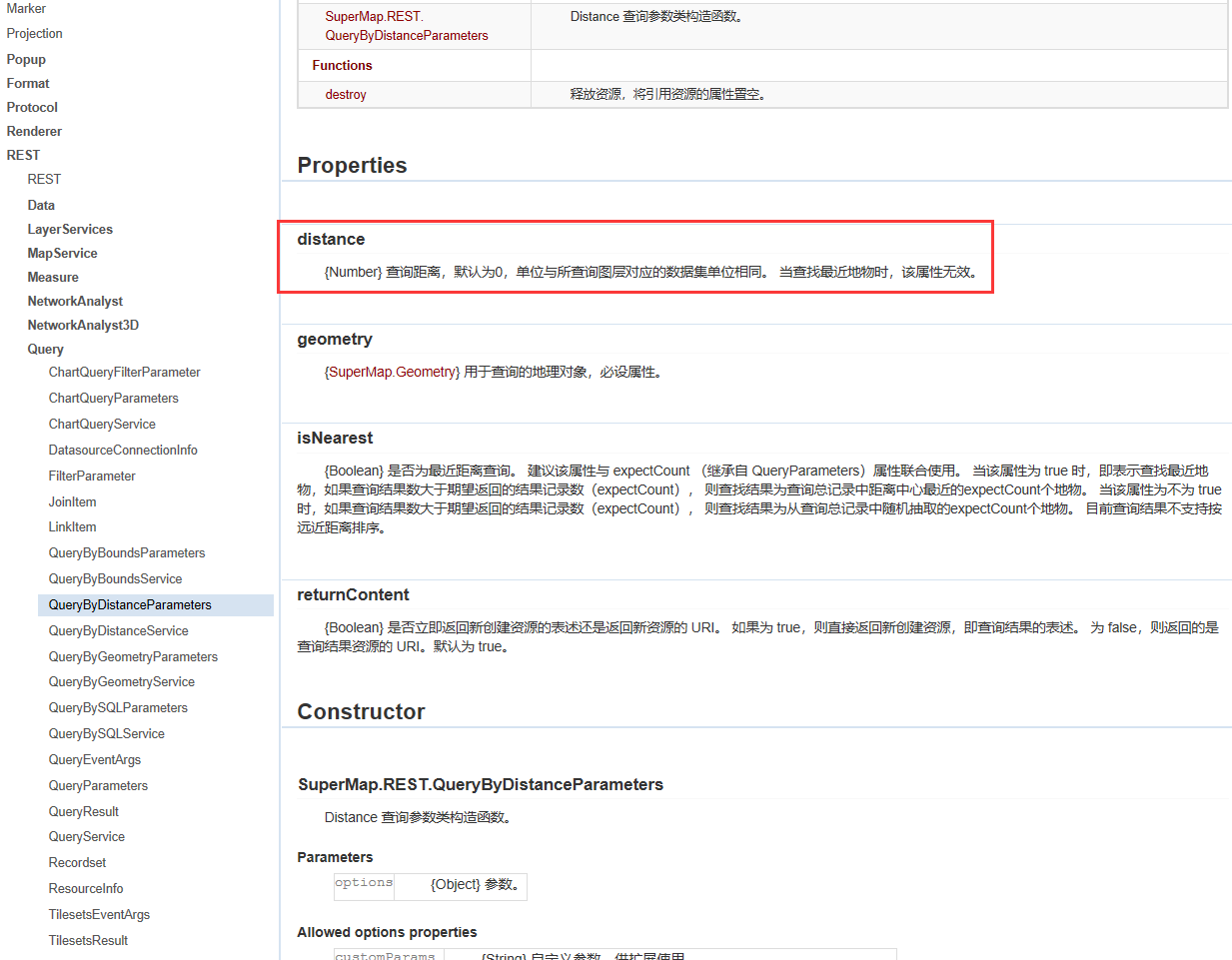Open the JoinItem class page
Viewport: 1232px width, 960px height.
(72, 501)
